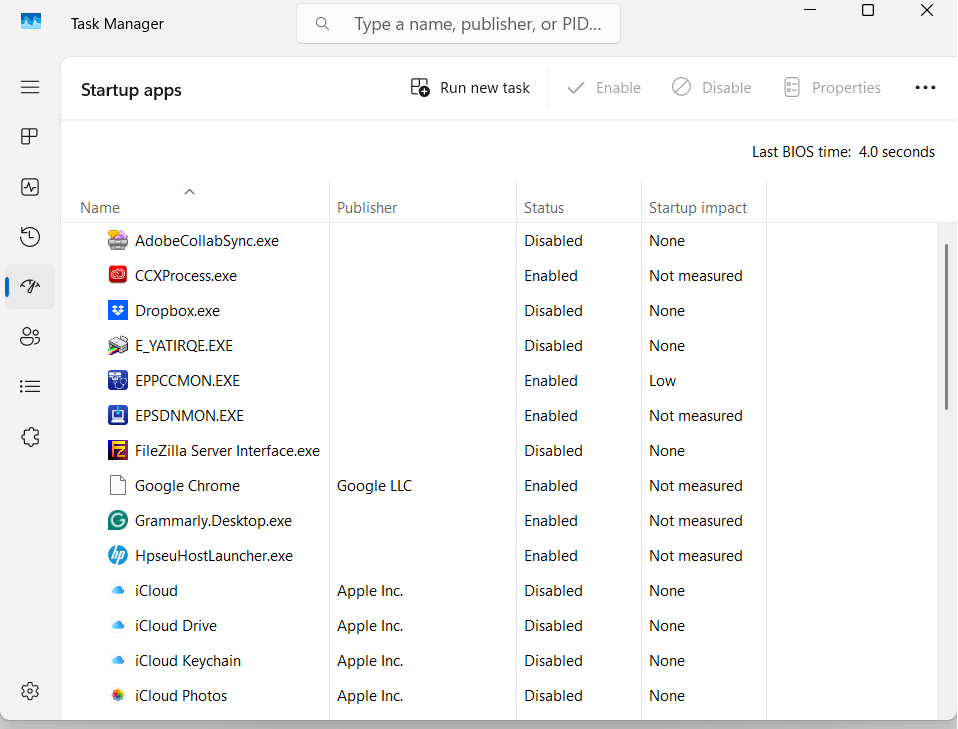Click Disabled status of Dropbox.exe
958x729 pixels.
(553, 310)
